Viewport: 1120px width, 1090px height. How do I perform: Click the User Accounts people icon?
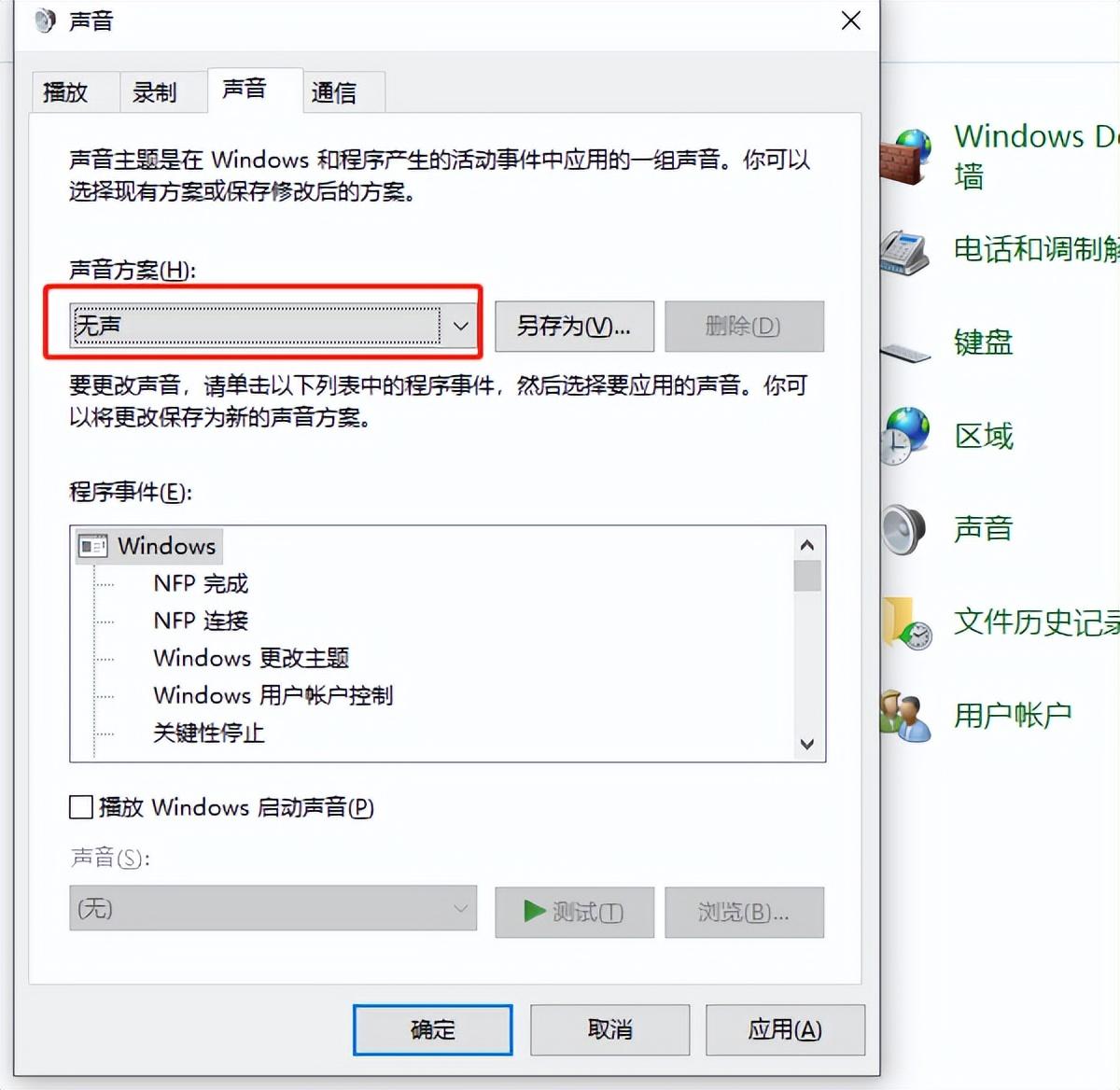[x=905, y=716]
